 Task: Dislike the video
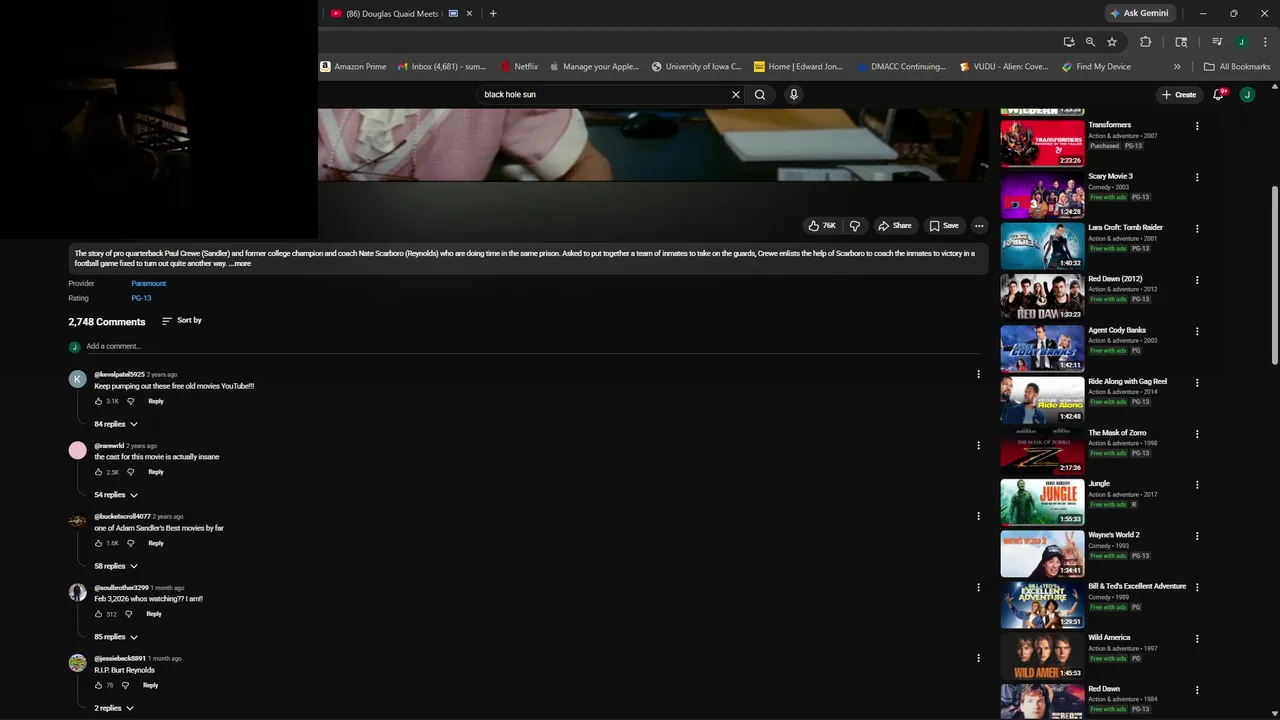(x=854, y=226)
